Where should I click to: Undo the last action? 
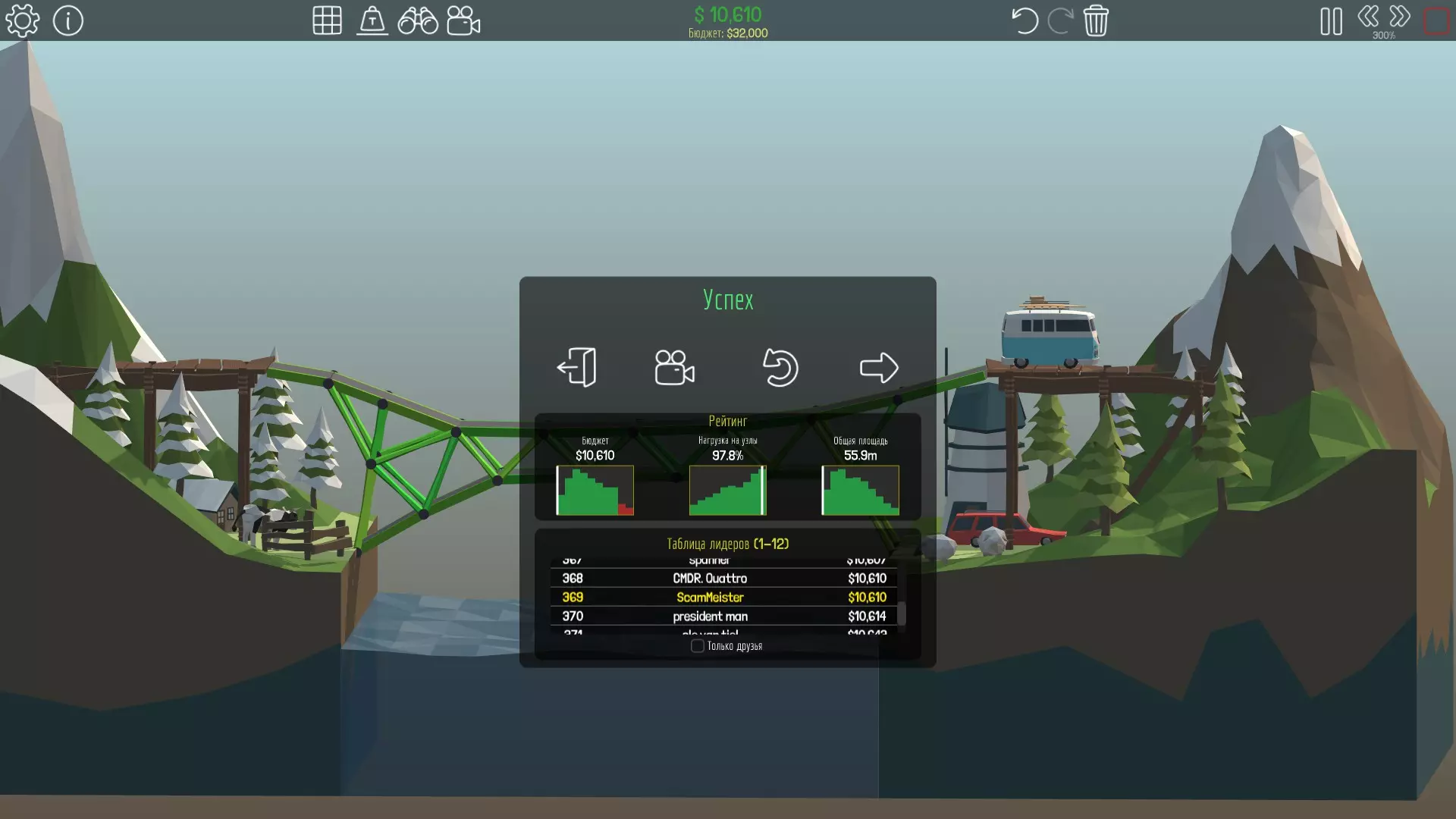point(1025,20)
